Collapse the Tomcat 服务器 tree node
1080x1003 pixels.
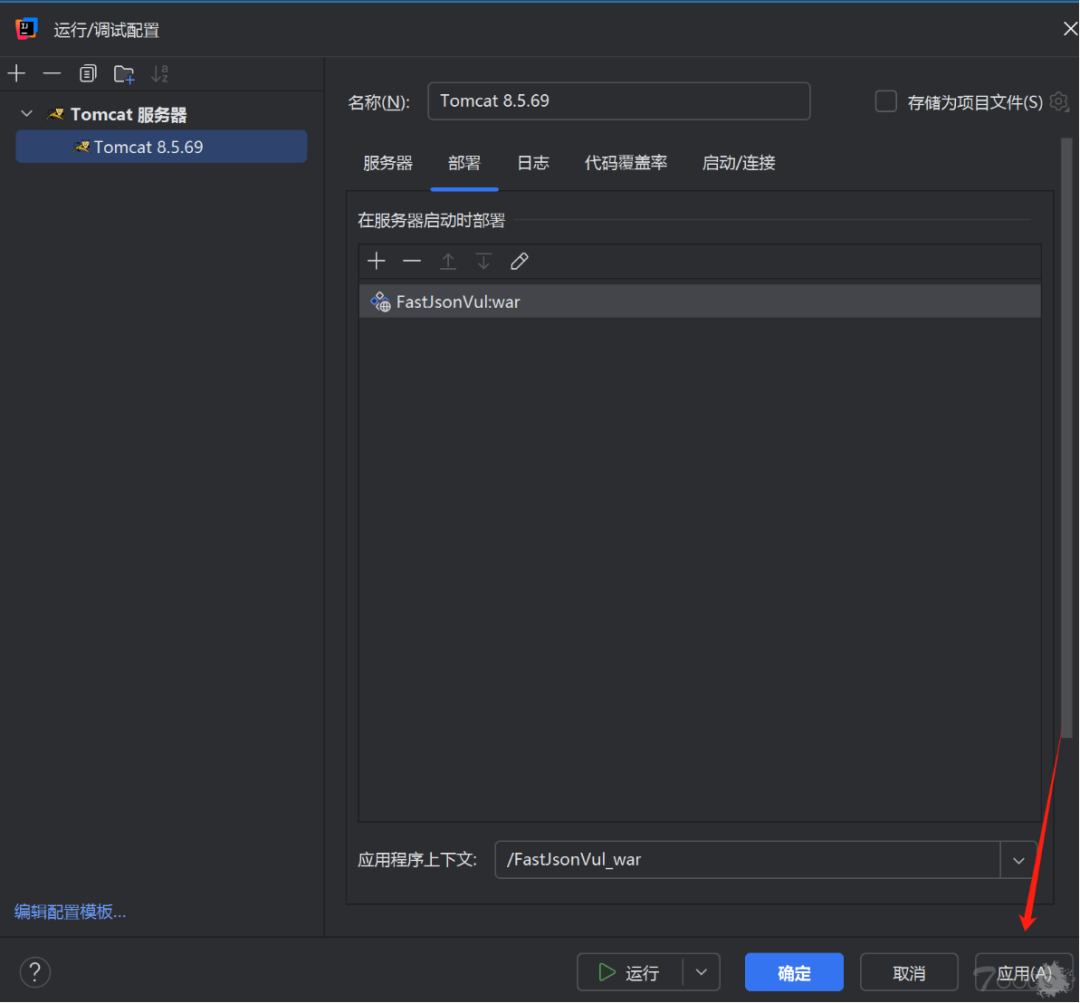pos(27,114)
